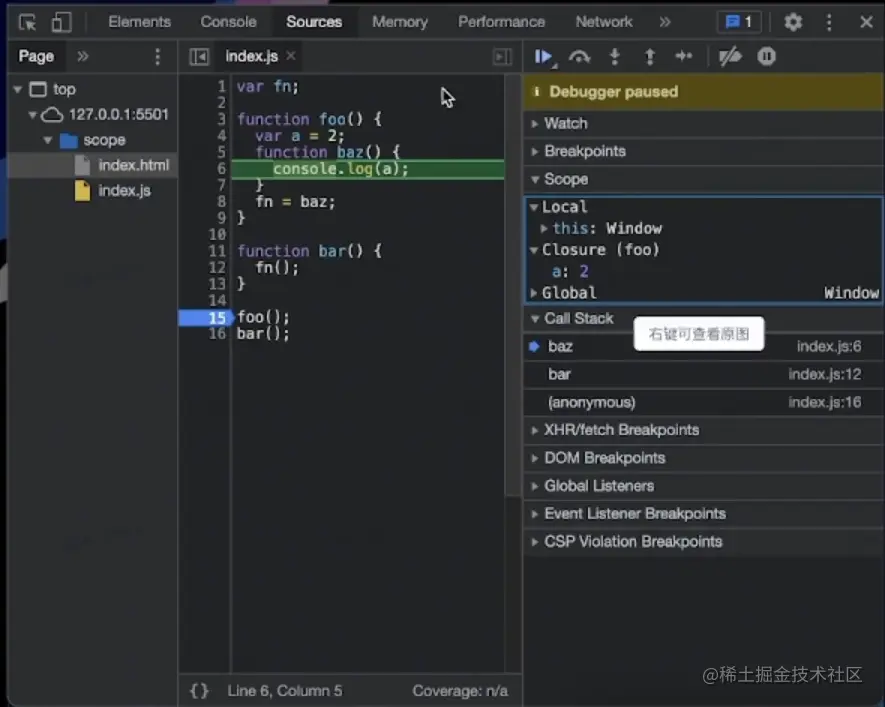The image size is (885, 707).
Task: Select the baz call stack frame
Action: pos(704,346)
